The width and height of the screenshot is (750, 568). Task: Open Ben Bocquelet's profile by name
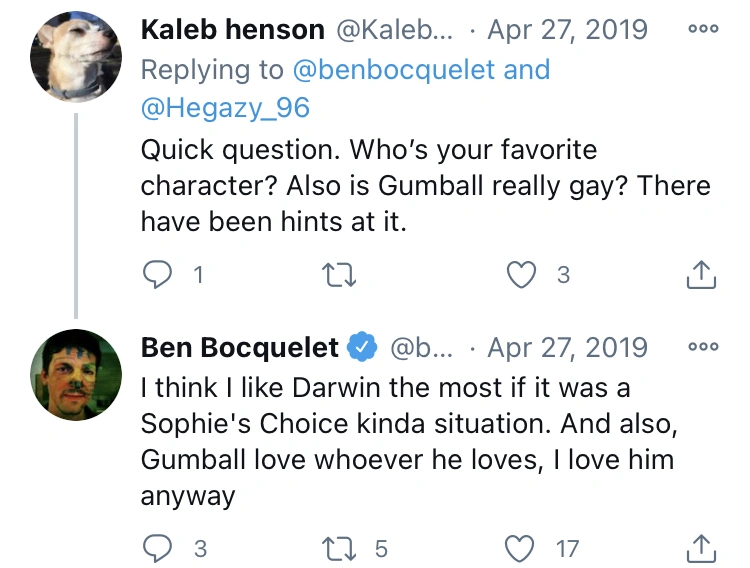point(240,347)
